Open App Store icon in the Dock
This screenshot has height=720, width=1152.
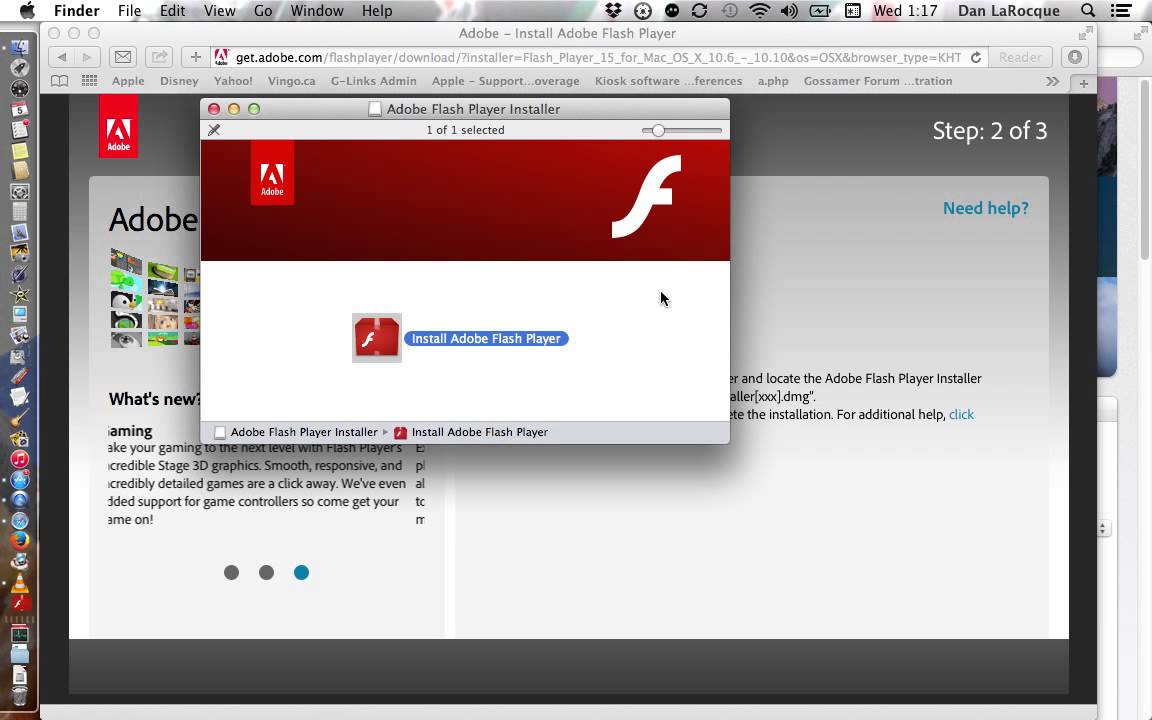(20, 480)
